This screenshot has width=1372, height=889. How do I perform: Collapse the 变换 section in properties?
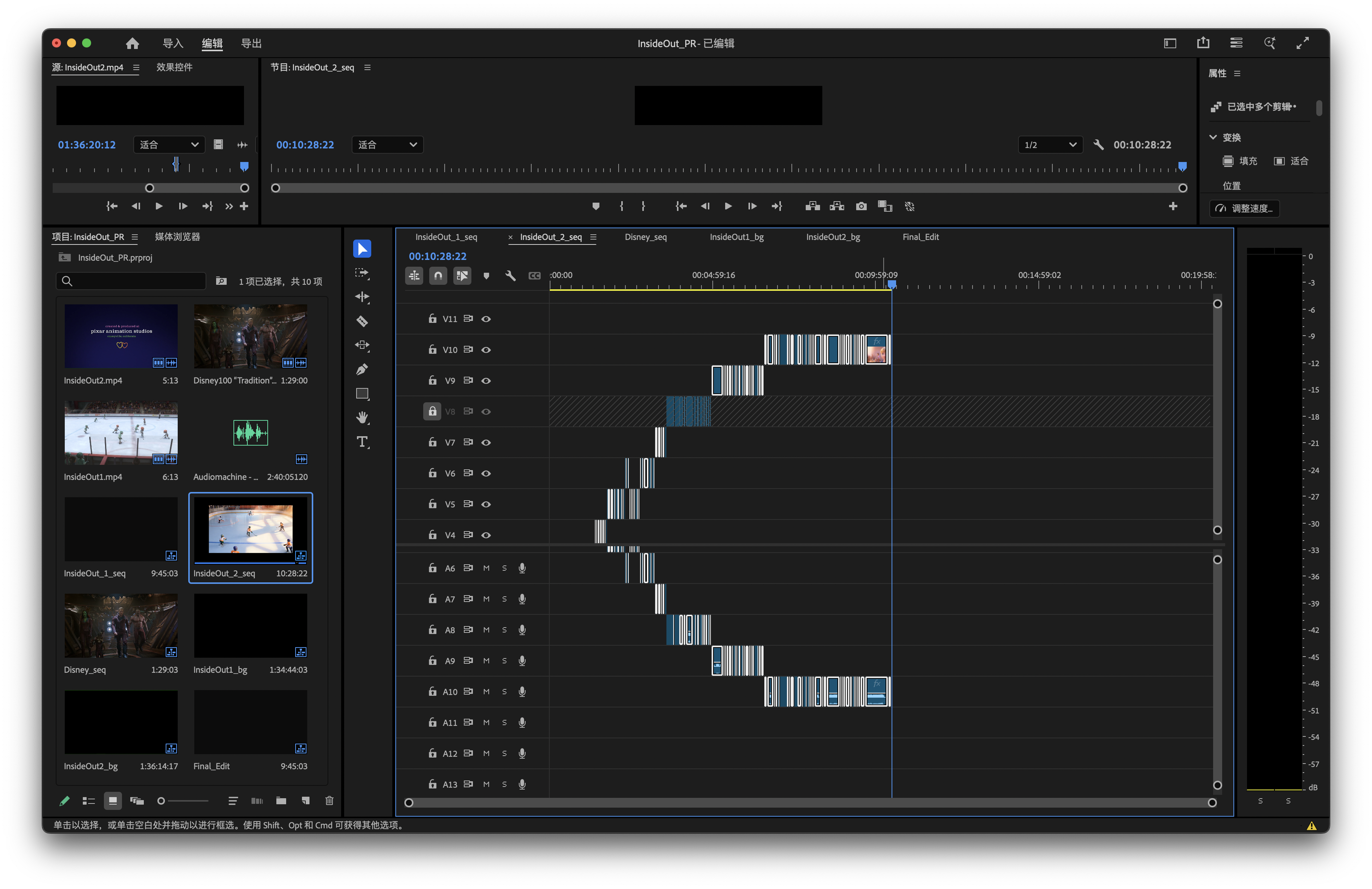1213,137
